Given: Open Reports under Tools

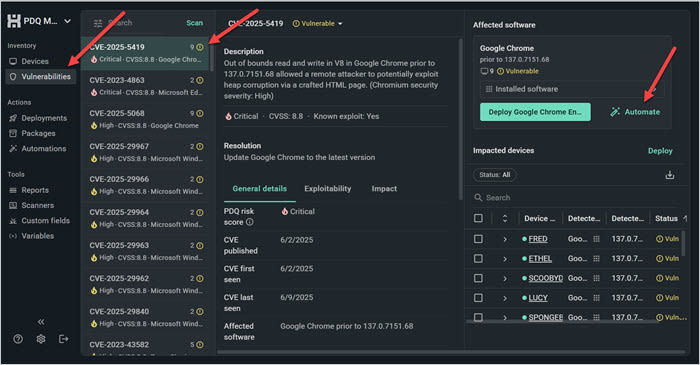Looking at the screenshot, I should point(29,190).
